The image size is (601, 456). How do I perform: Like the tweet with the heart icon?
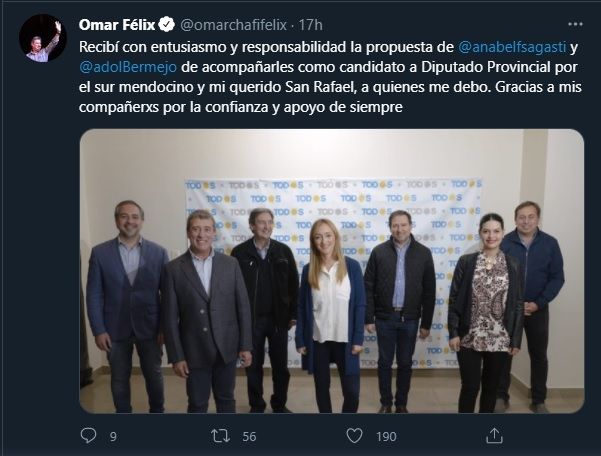tap(352, 435)
